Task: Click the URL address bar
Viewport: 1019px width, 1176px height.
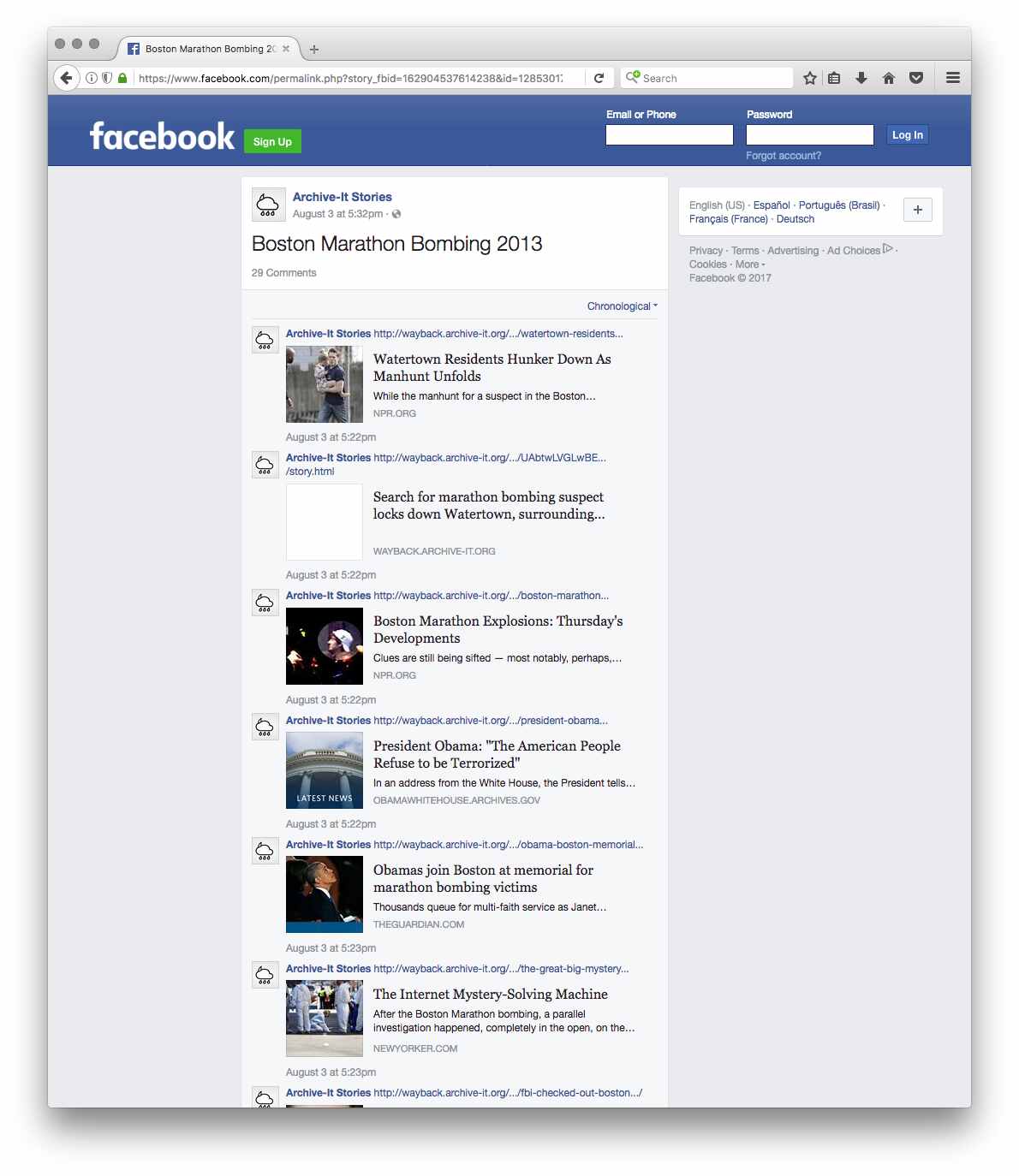Action: tap(350, 78)
